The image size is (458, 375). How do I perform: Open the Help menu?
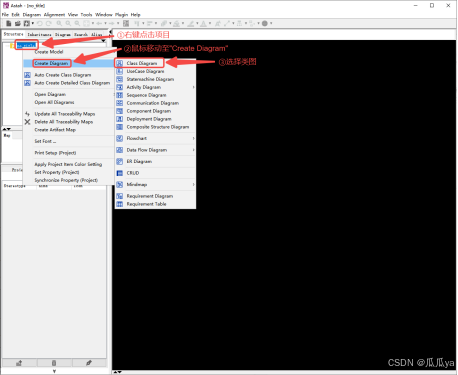coord(135,15)
